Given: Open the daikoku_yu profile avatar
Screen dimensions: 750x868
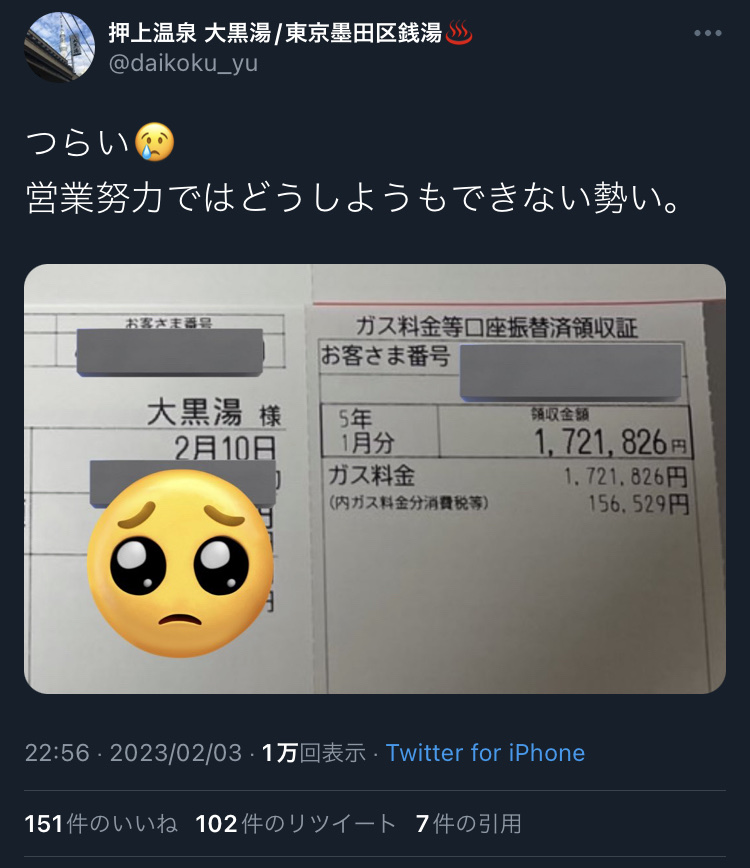Looking at the screenshot, I should point(60,47).
